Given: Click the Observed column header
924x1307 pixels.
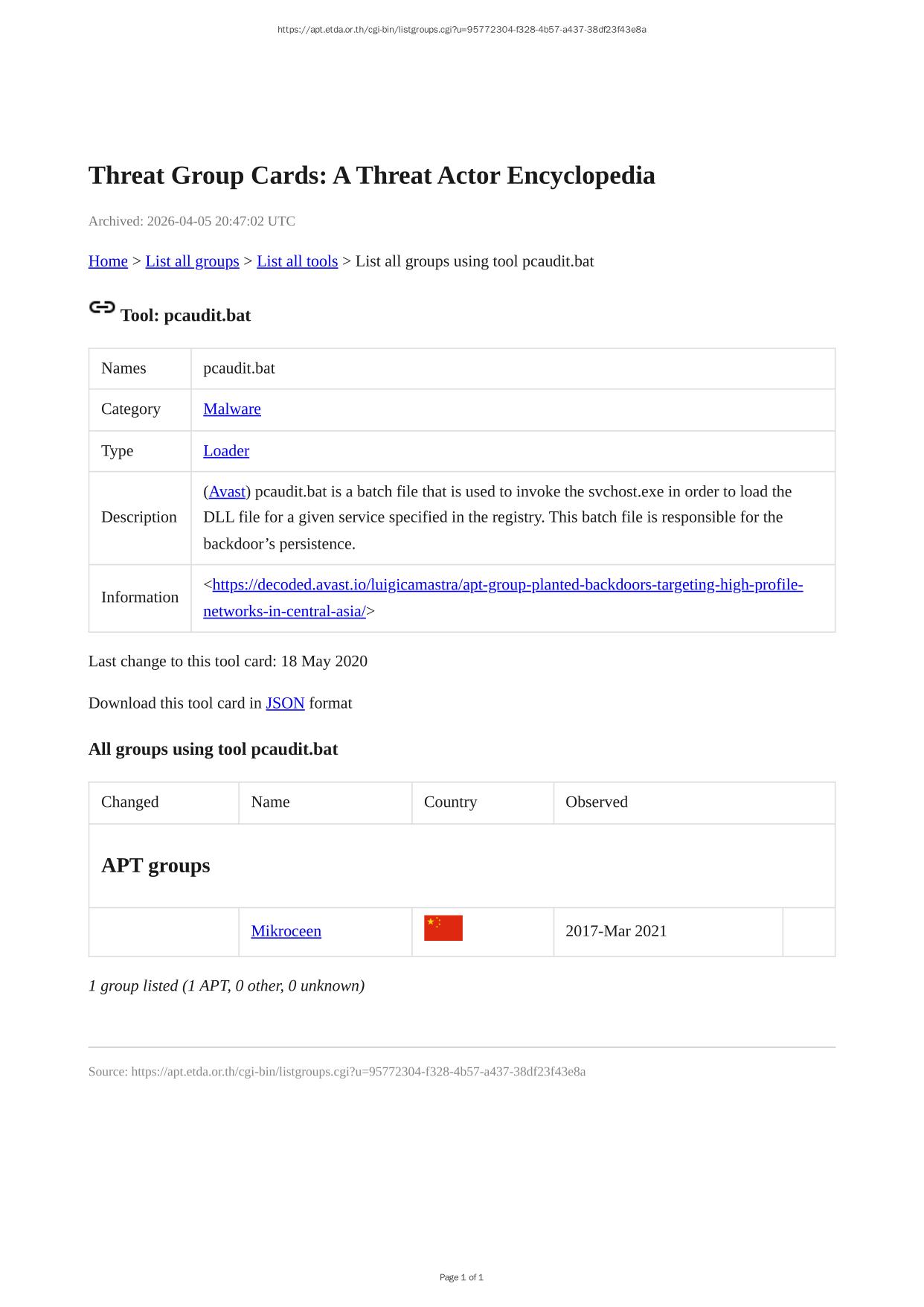Looking at the screenshot, I should pyautogui.click(x=597, y=802).
